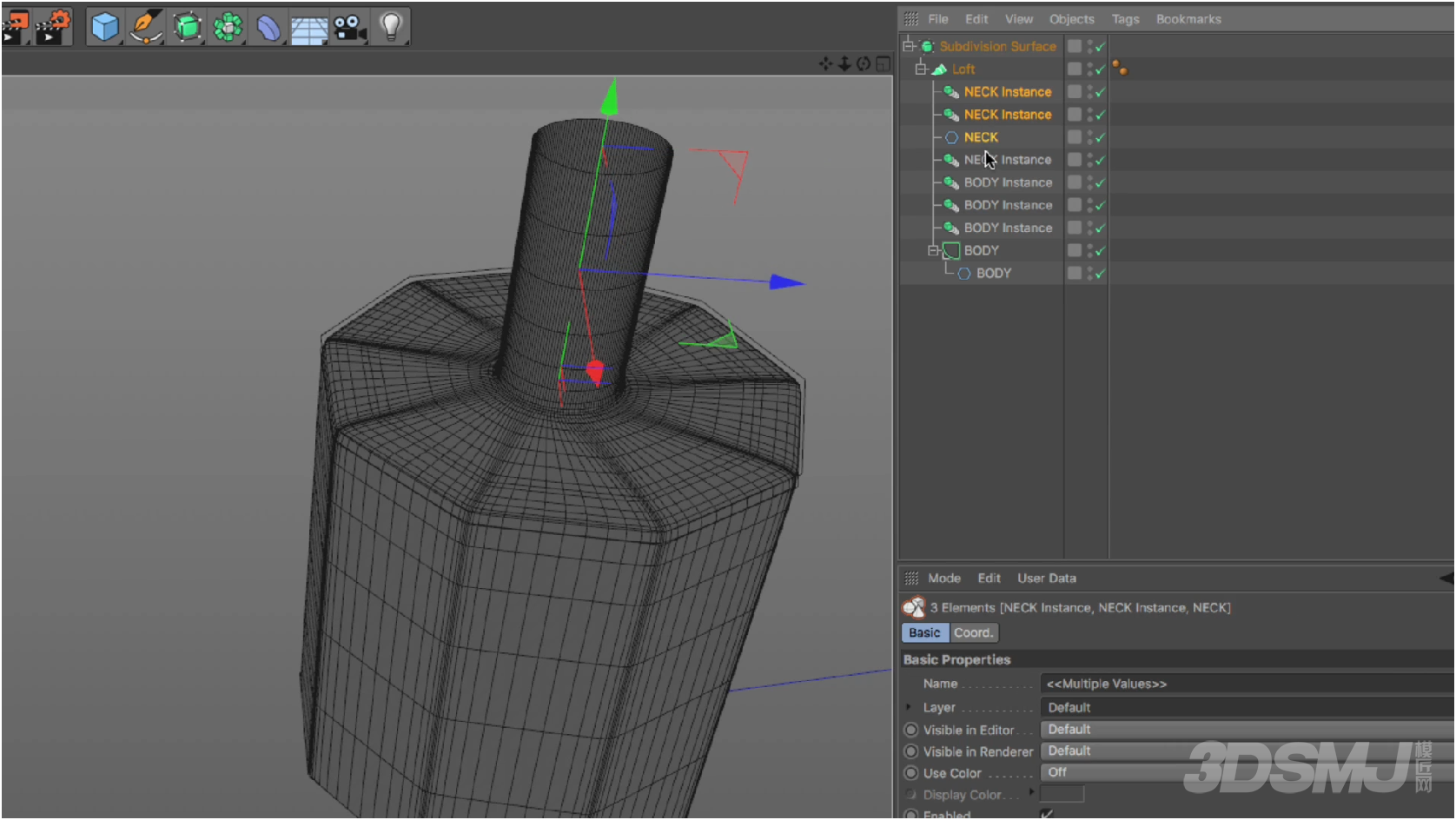Open the Objects menu
Screen dimensions: 1456x820
point(1072,19)
